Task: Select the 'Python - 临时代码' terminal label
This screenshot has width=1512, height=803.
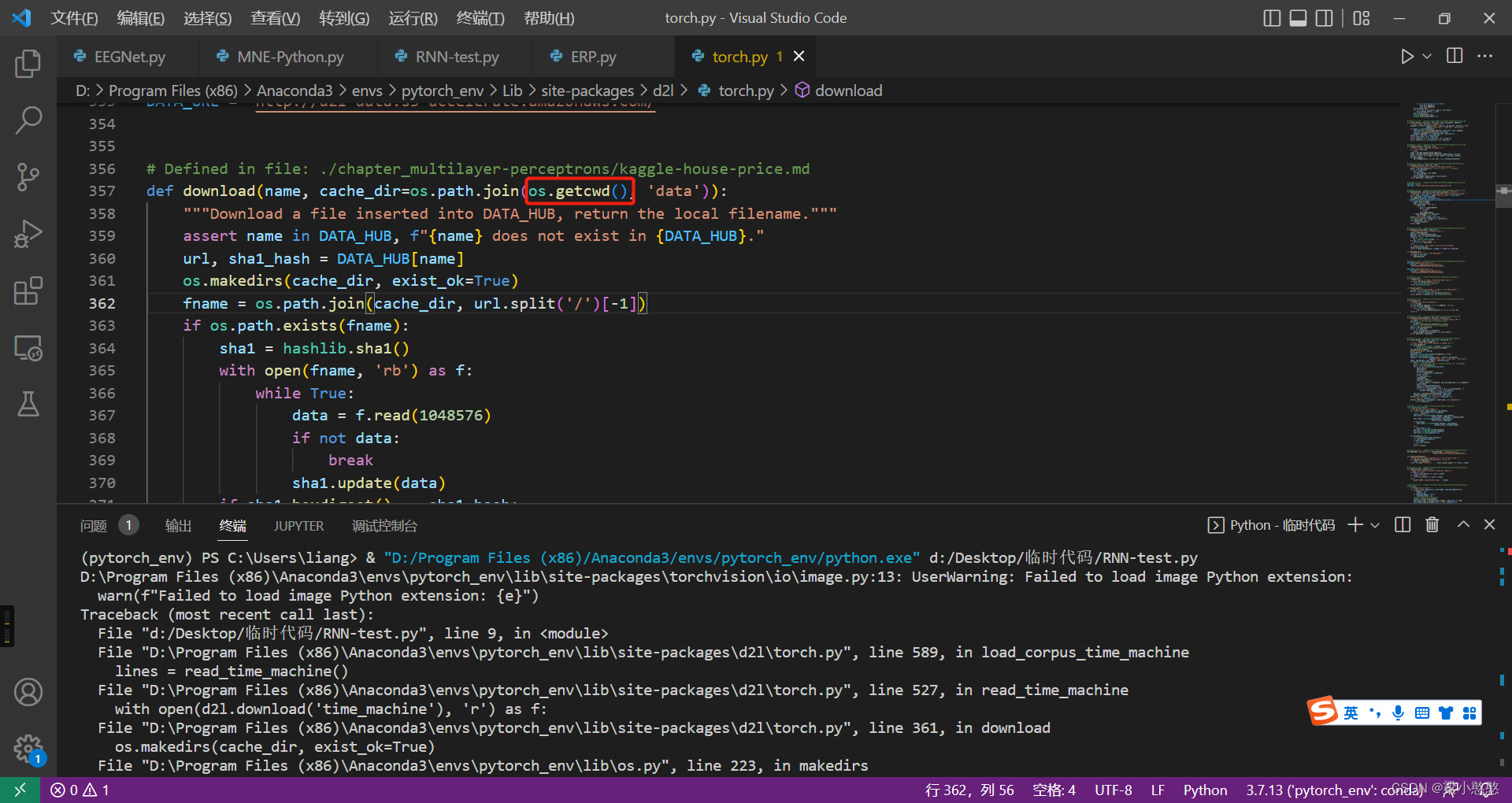Action: (1272, 525)
